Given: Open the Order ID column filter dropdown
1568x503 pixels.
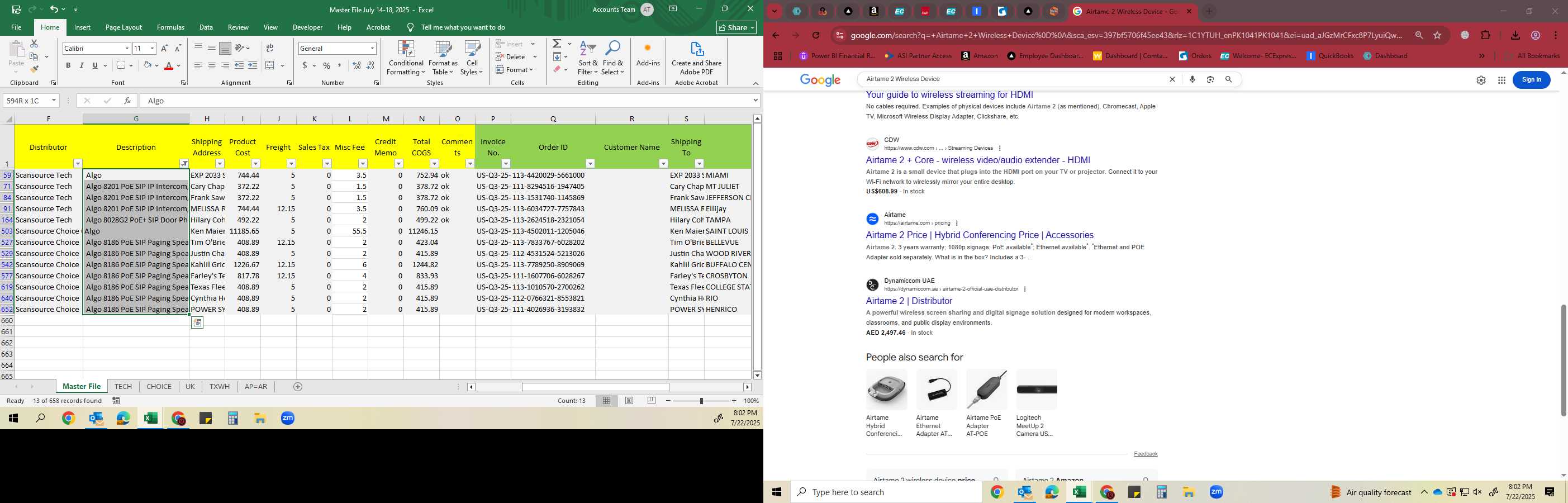Looking at the screenshot, I should pos(590,163).
